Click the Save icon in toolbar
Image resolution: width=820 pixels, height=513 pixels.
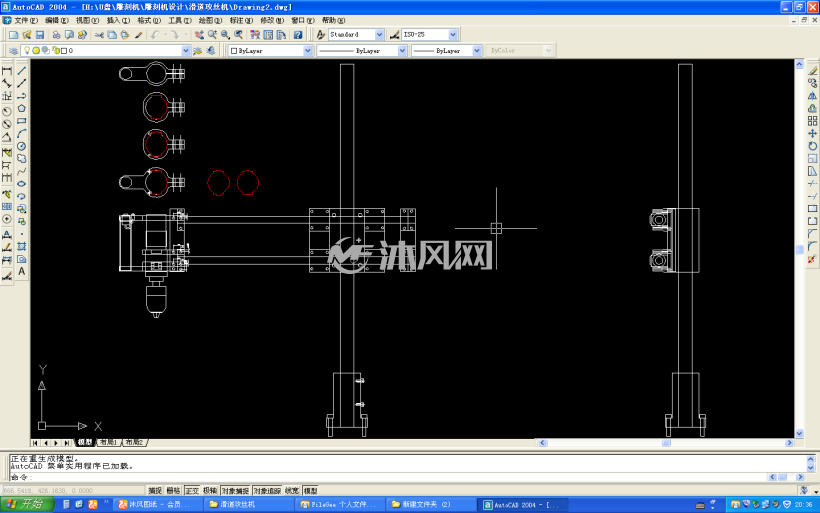[40, 35]
